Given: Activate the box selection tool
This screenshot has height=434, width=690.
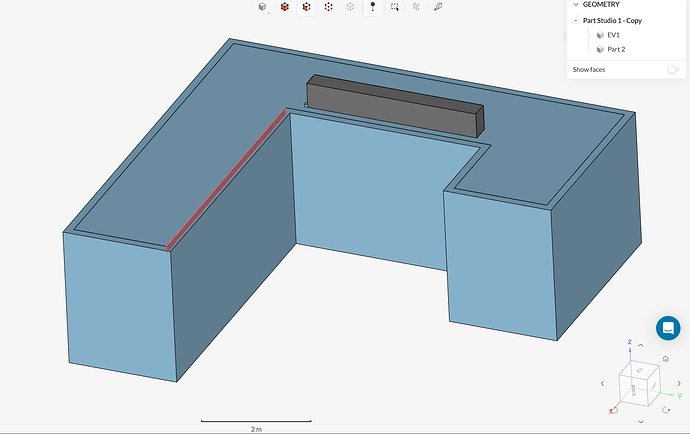Looking at the screenshot, I should pyautogui.click(x=395, y=7).
